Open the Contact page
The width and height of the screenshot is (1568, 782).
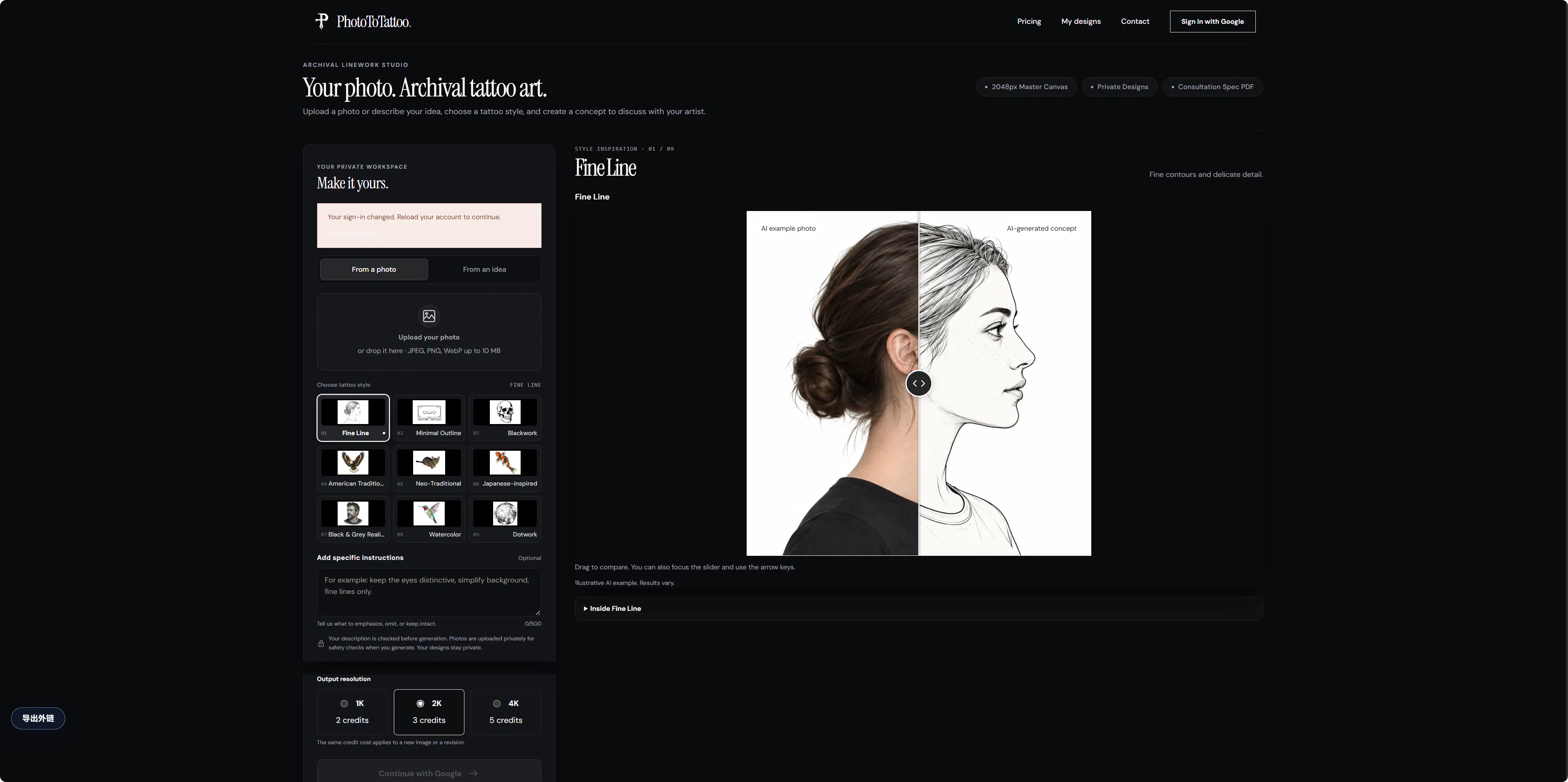pos(1135,21)
